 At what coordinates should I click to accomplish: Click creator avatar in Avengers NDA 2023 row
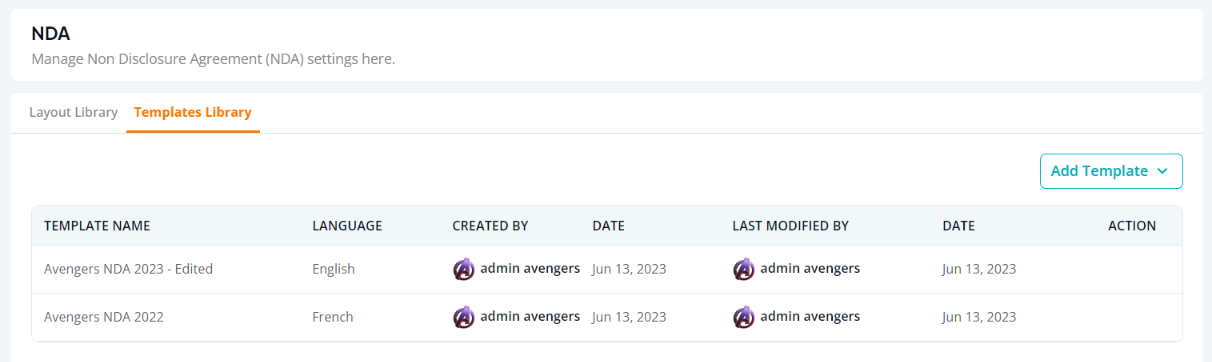(464, 269)
